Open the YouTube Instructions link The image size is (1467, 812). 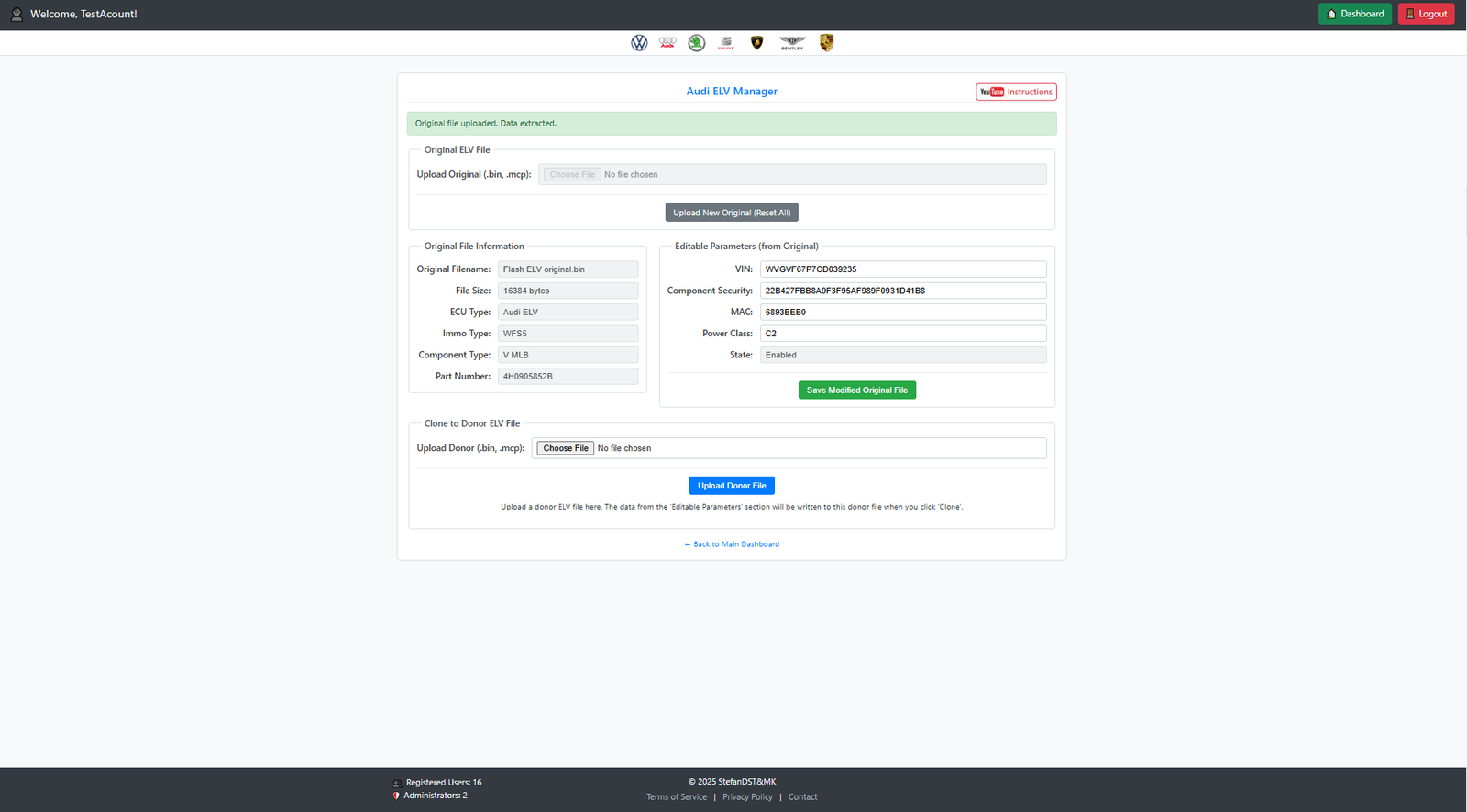1016,92
